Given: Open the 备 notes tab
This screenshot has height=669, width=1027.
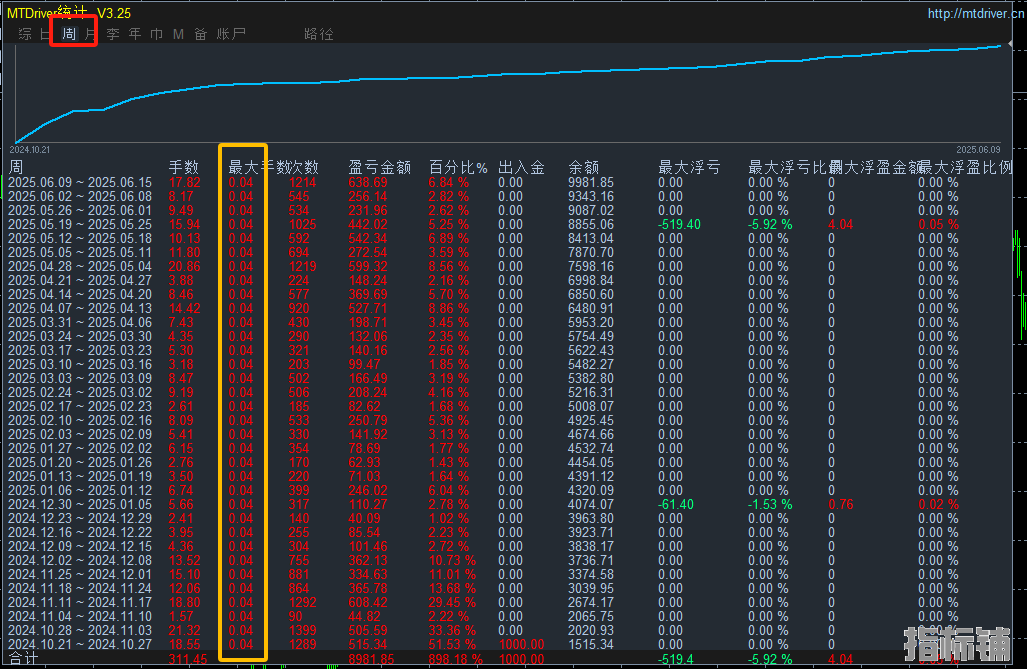Looking at the screenshot, I should (200, 34).
